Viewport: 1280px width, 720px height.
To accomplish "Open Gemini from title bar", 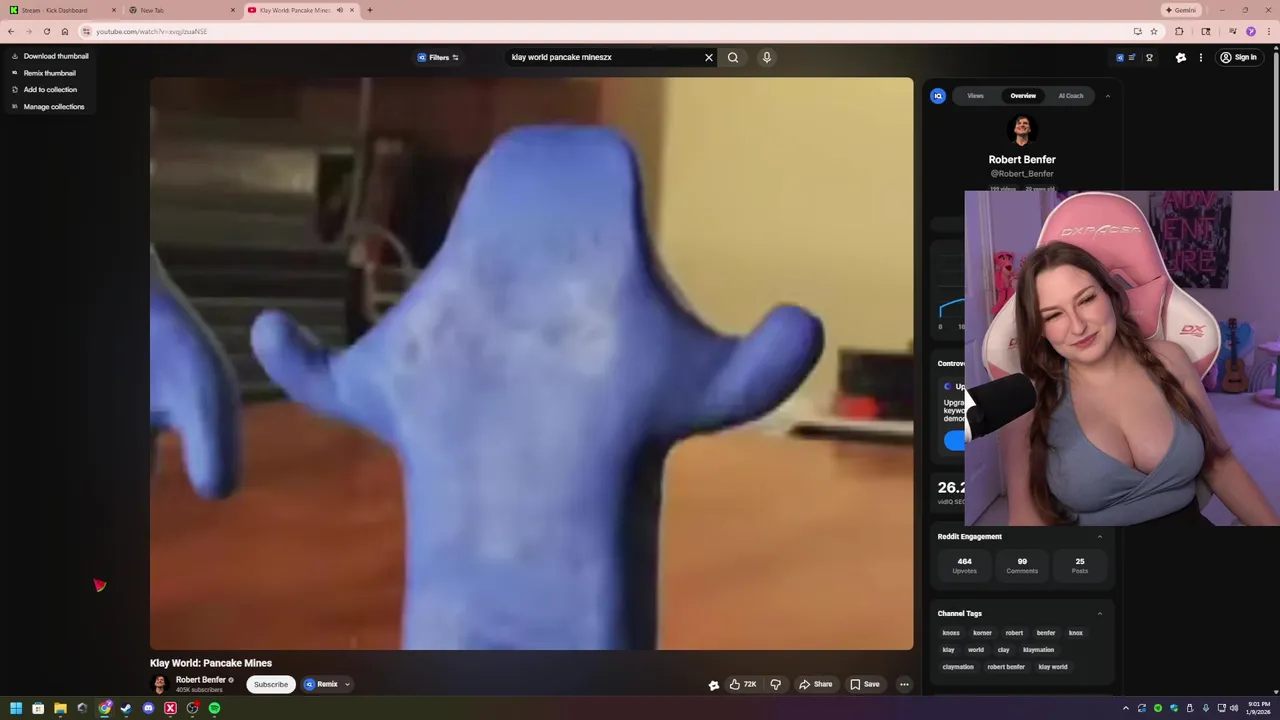I will click(x=1181, y=10).
